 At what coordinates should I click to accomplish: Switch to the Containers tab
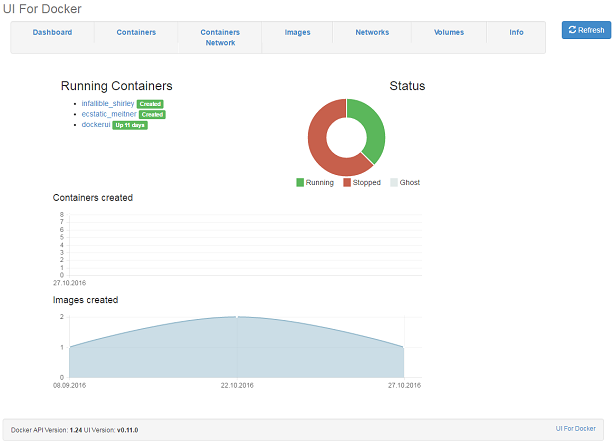point(136,33)
